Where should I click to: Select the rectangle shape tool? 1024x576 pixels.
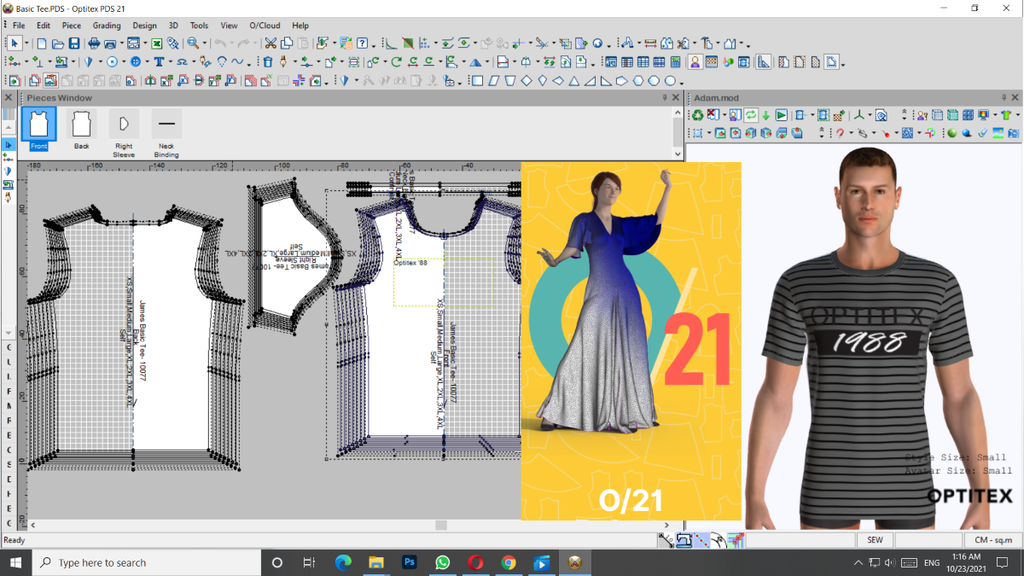pos(477,81)
